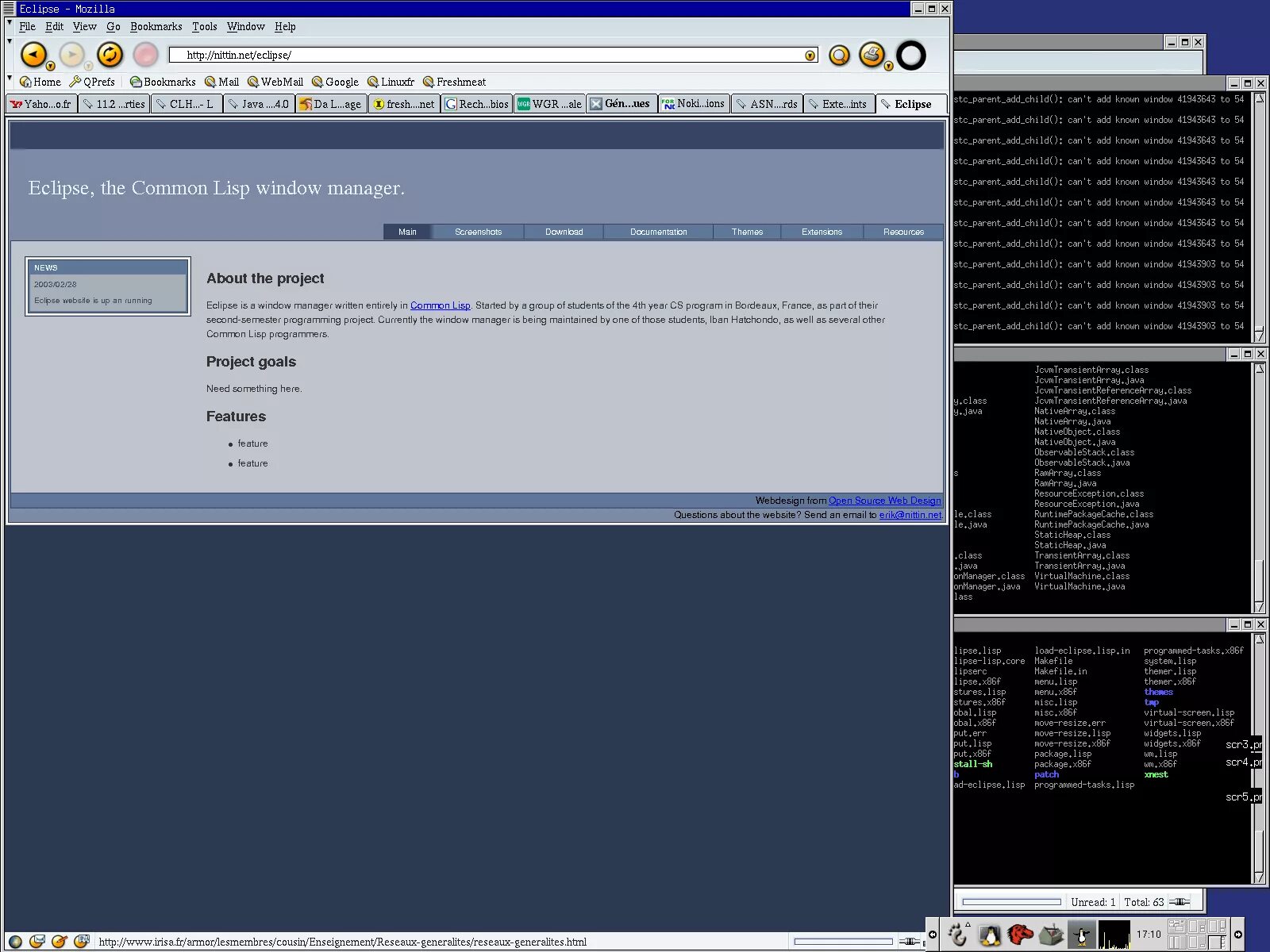Click the URL address field
Image resolution: width=1270 pixels, height=952 pixels.
point(493,55)
